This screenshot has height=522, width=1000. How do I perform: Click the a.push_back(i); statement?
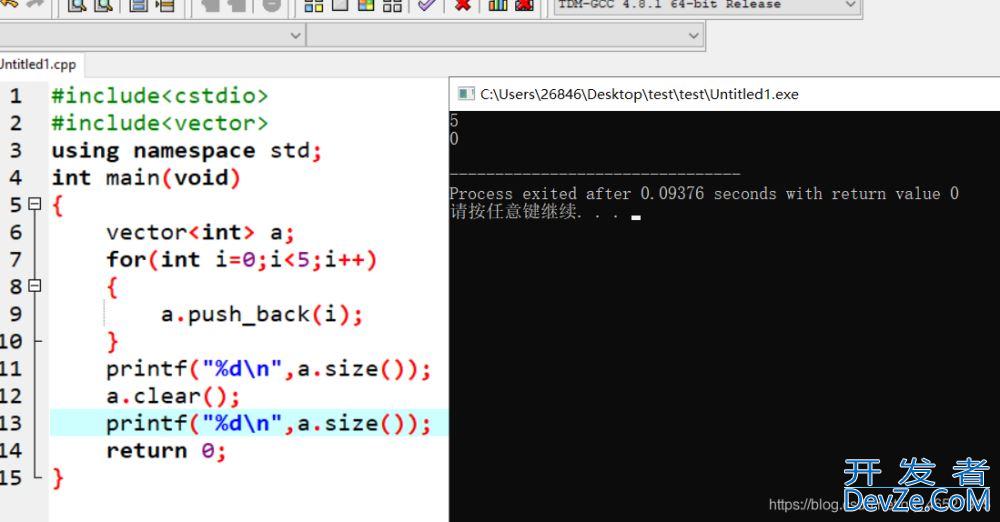tap(261, 315)
